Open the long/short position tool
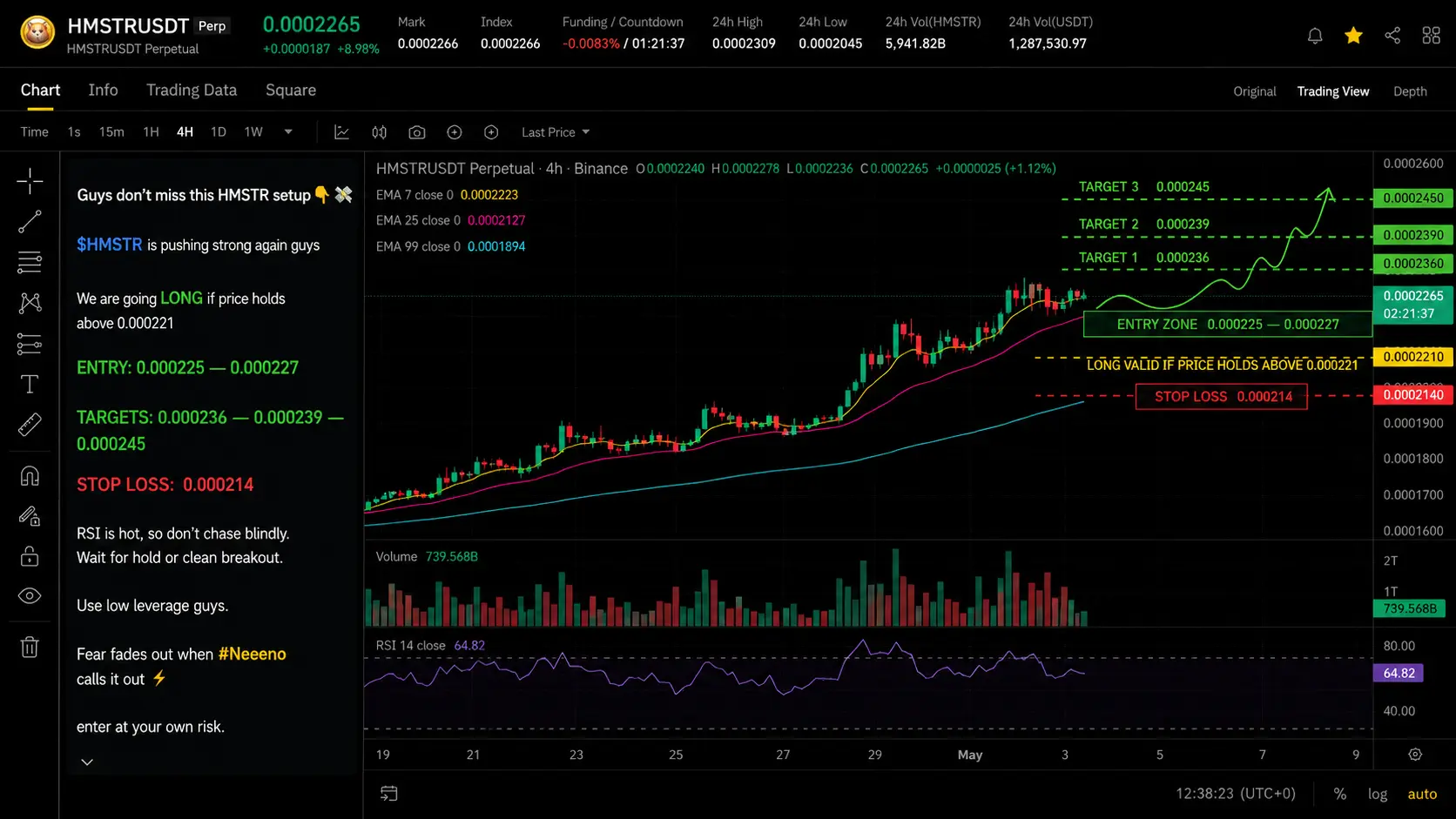 30,345
